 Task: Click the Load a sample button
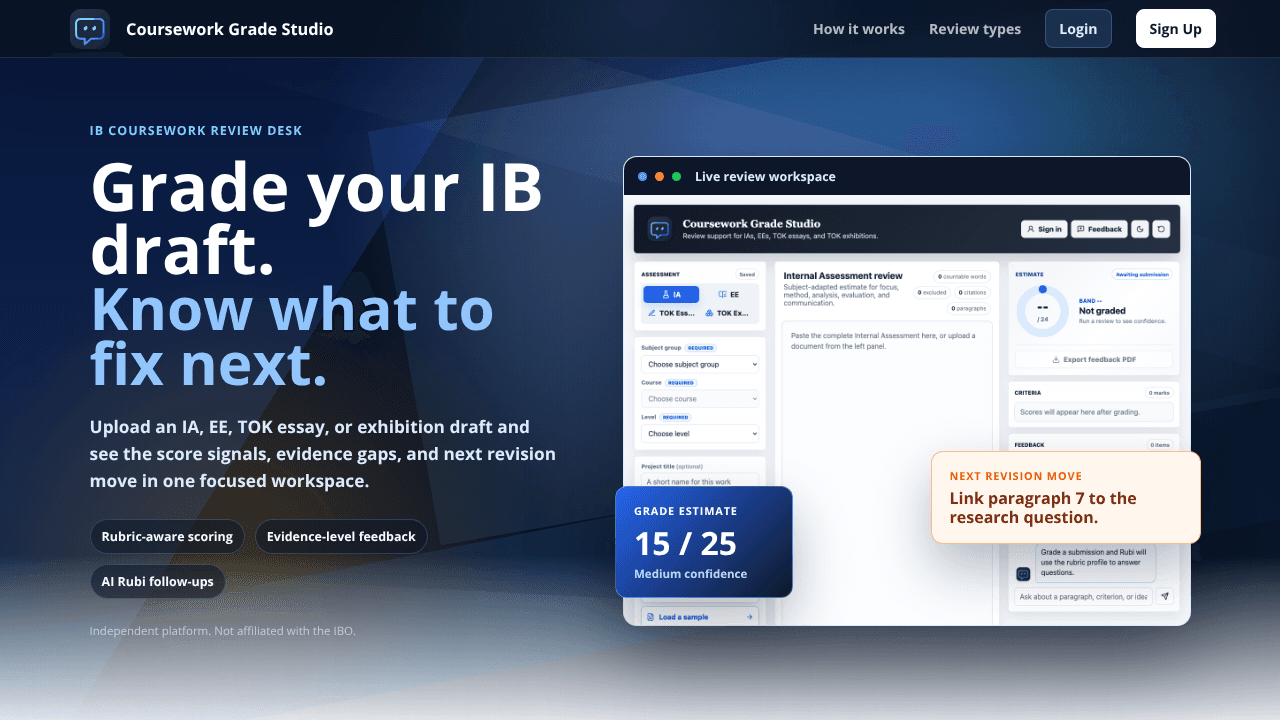click(x=700, y=617)
